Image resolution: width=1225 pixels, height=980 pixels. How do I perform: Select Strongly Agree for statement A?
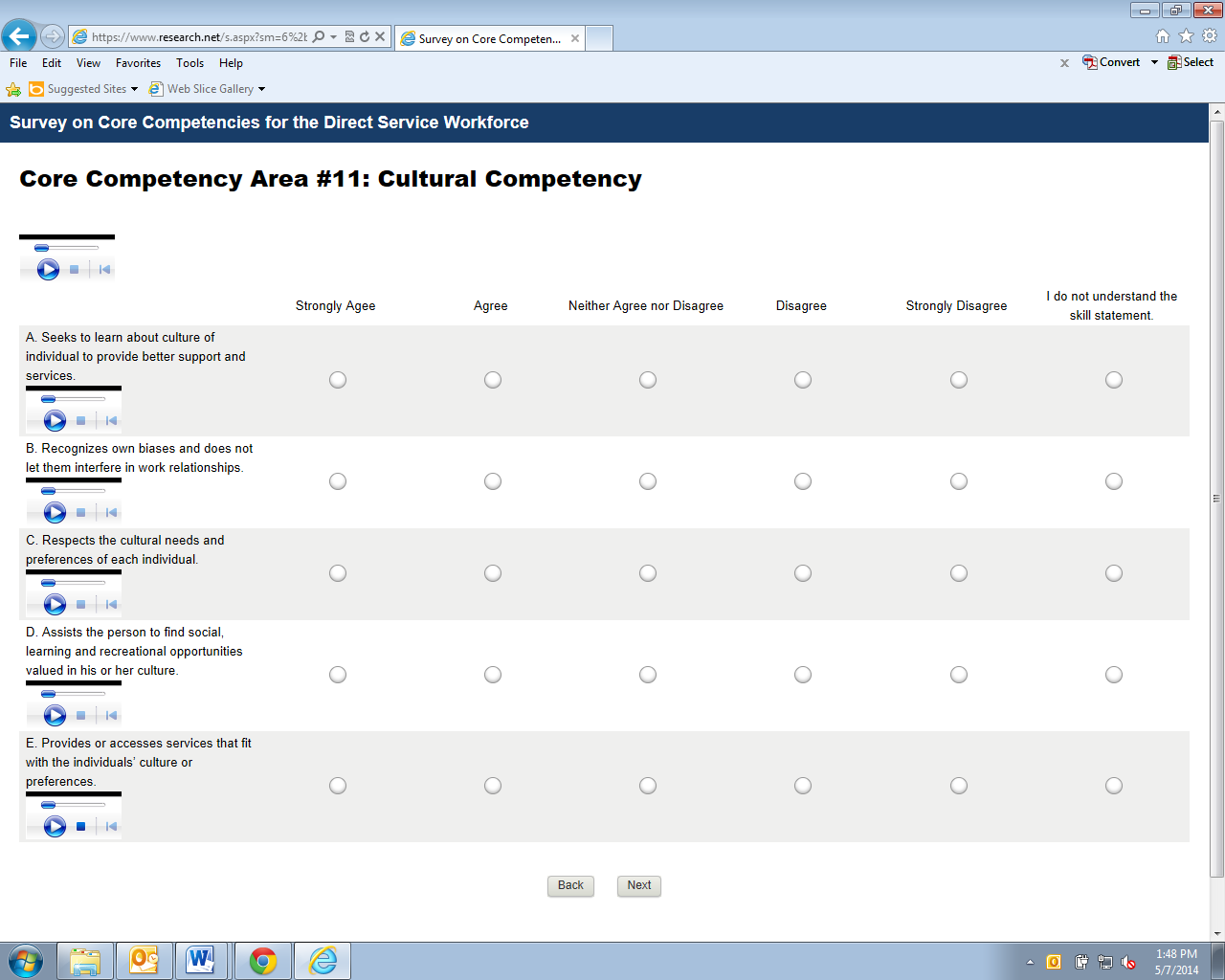(338, 380)
